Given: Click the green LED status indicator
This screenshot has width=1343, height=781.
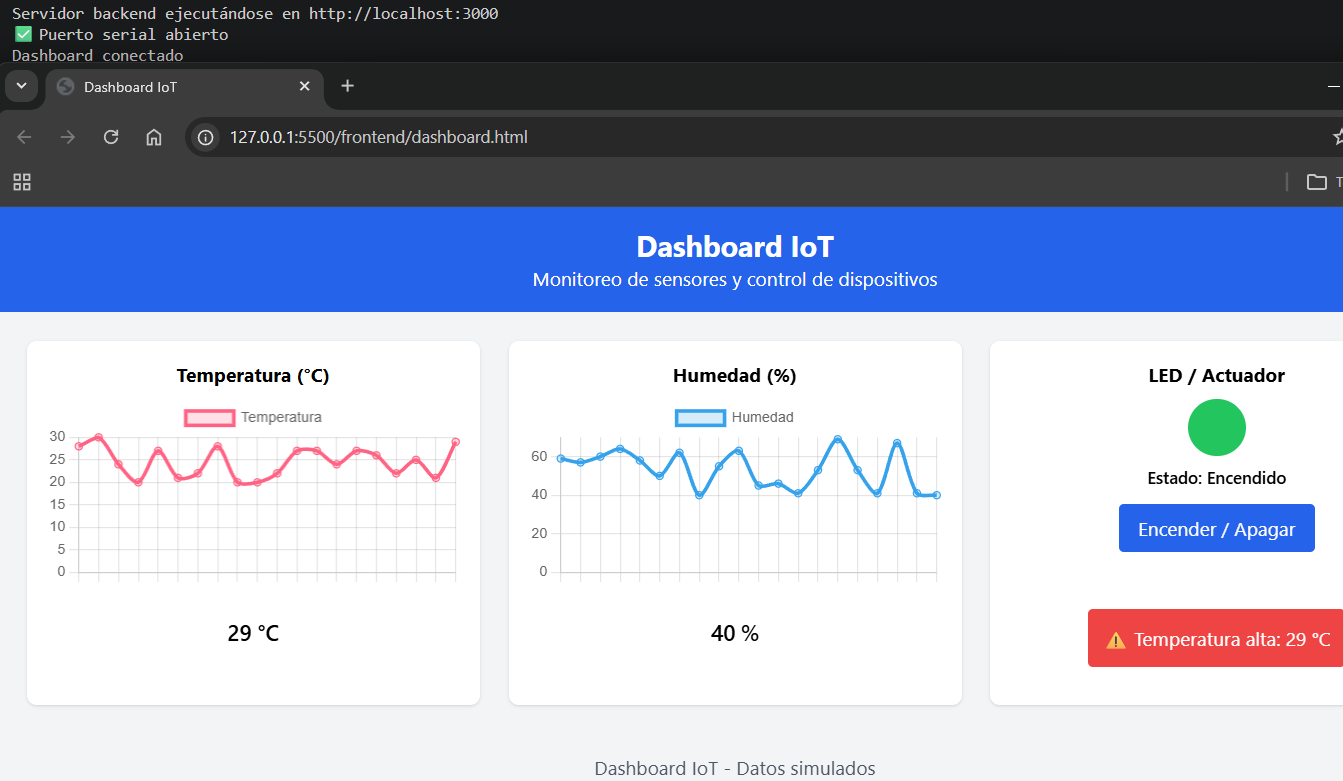Looking at the screenshot, I should coord(1216,427).
